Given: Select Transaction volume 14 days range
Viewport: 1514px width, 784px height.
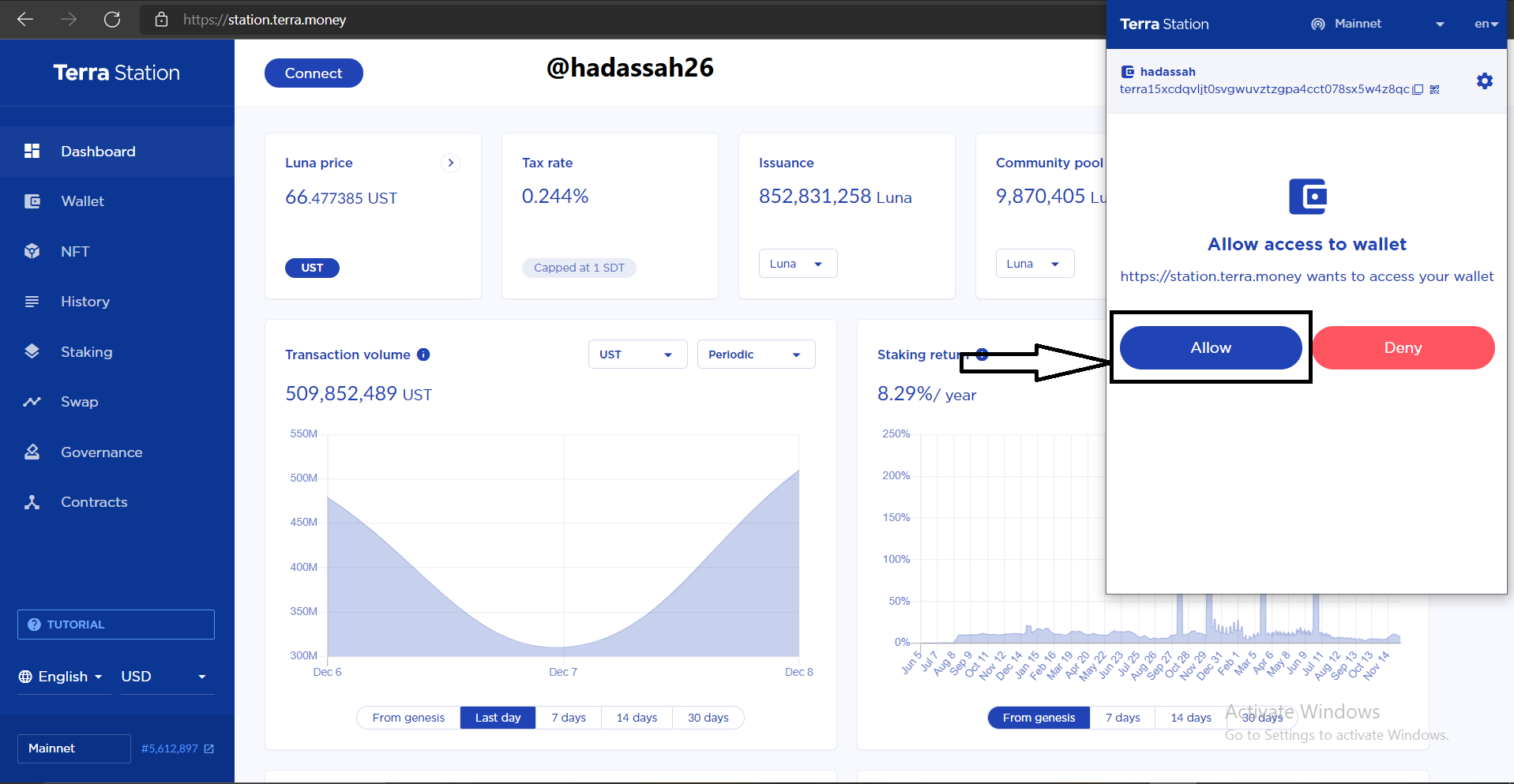Looking at the screenshot, I should 637,718.
